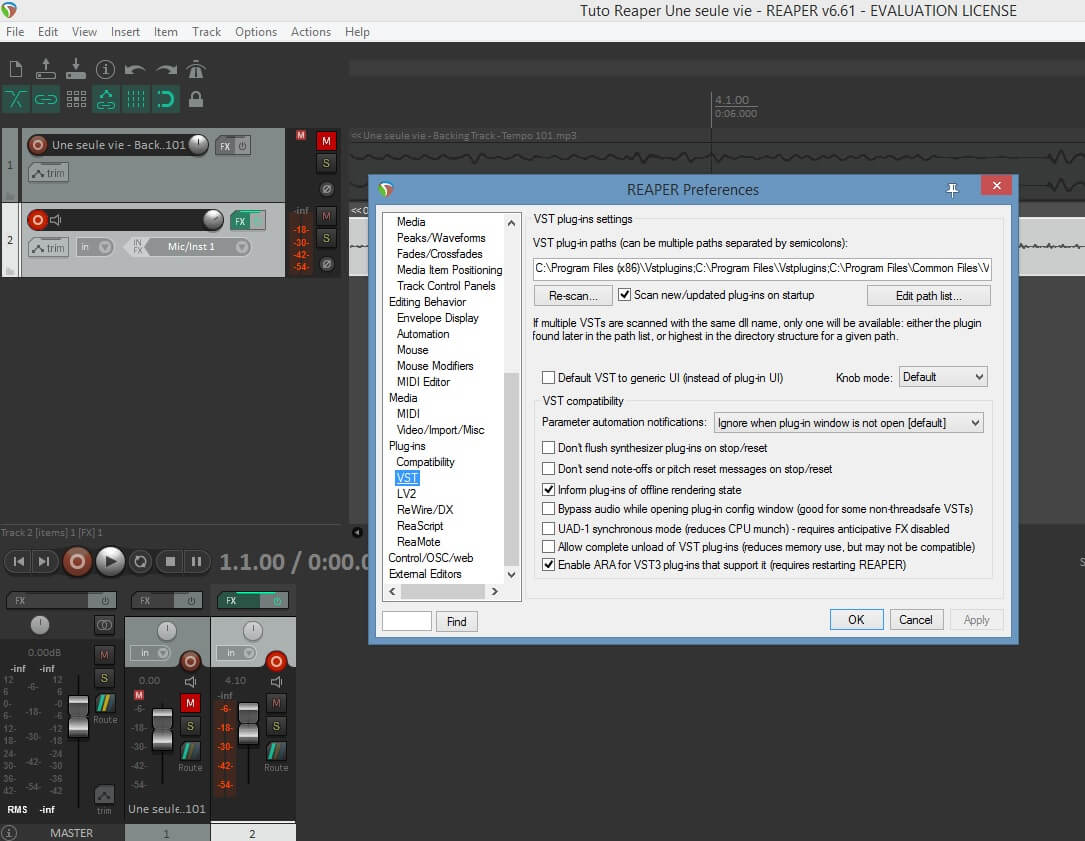Click the New Project toolbar icon
Screen dimensions: 1085x841
[15, 69]
